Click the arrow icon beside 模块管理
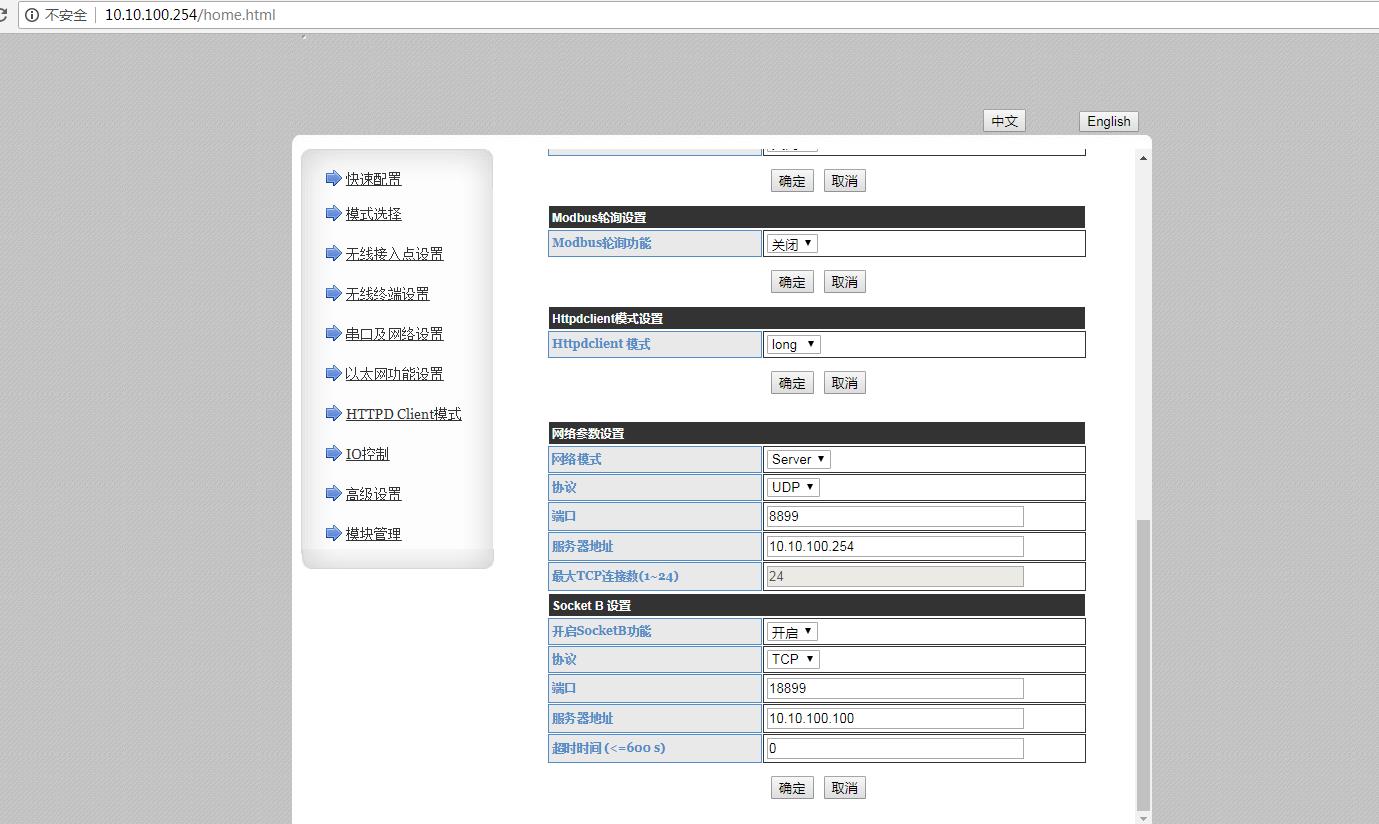Viewport: 1379px width, 824px height. click(333, 533)
